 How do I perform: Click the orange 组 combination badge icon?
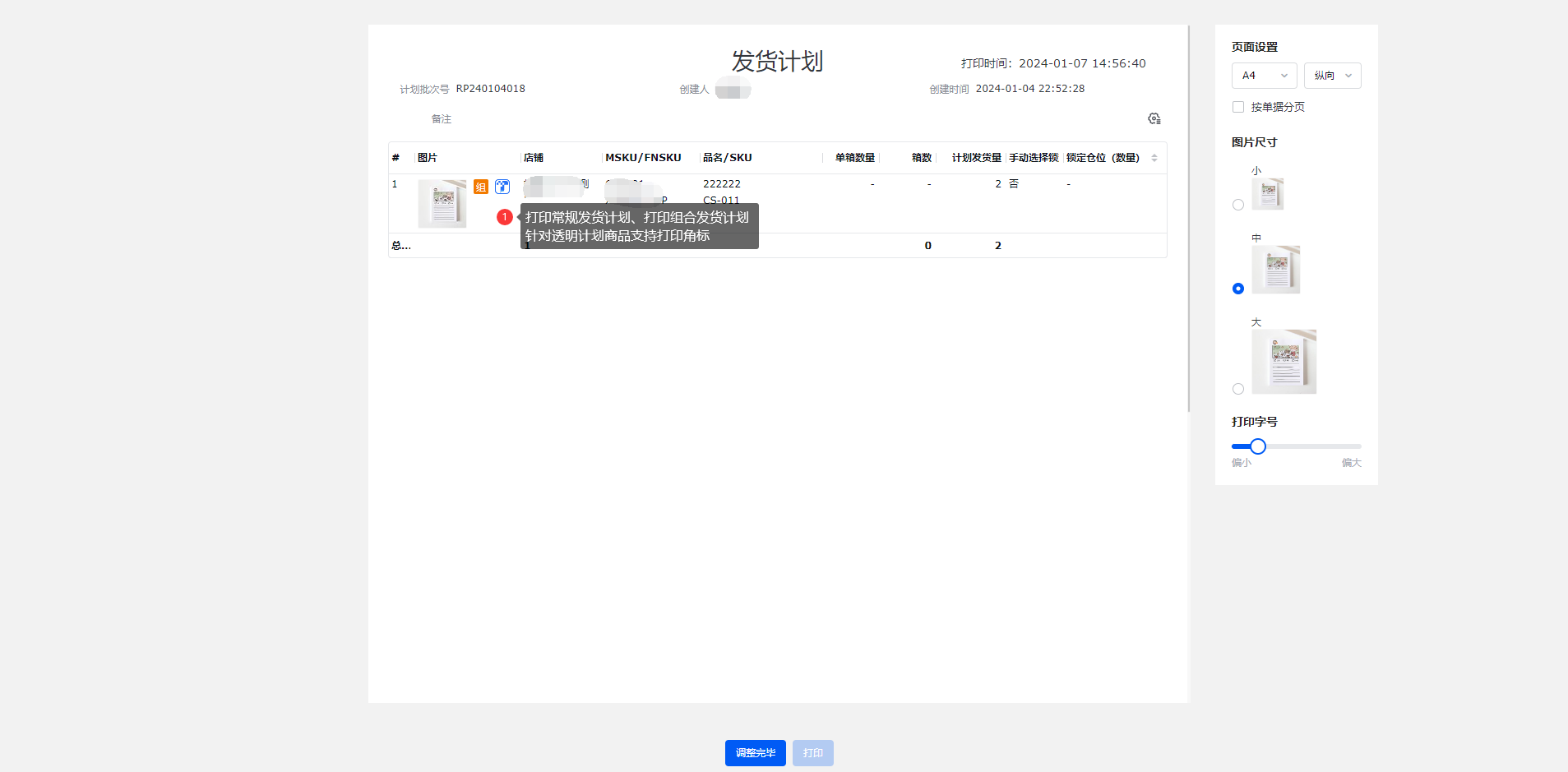(481, 187)
